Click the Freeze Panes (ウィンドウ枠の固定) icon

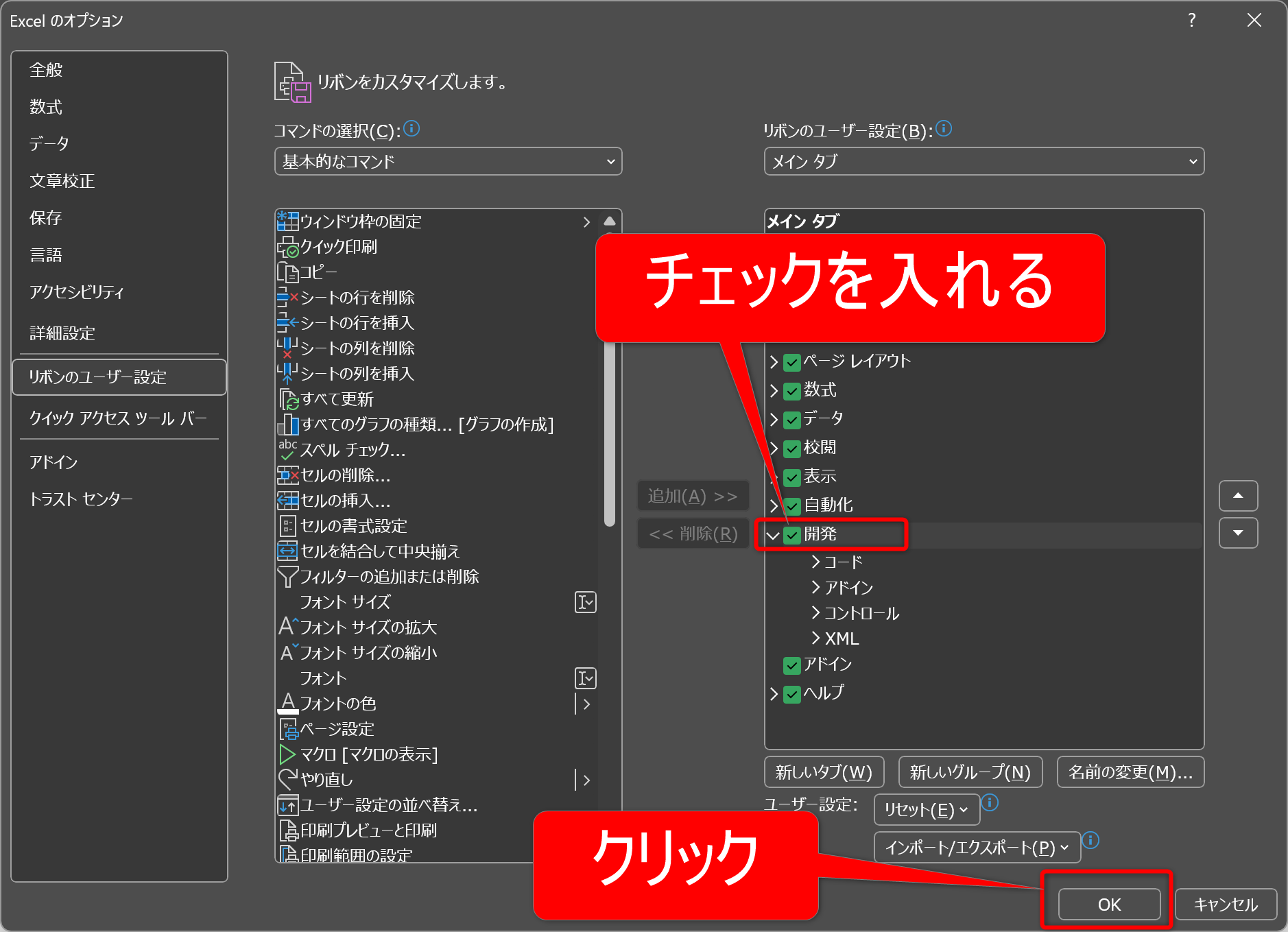pos(287,222)
